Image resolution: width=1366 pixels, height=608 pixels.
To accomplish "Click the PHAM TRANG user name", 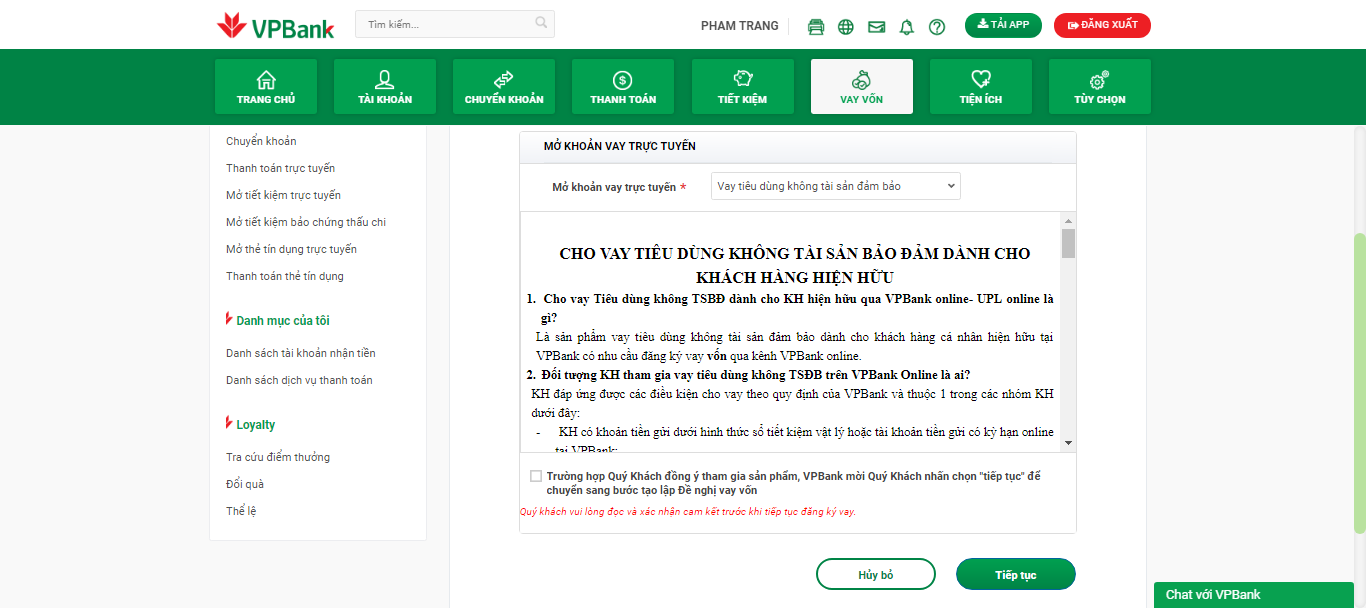I will [x=740, y=26].
